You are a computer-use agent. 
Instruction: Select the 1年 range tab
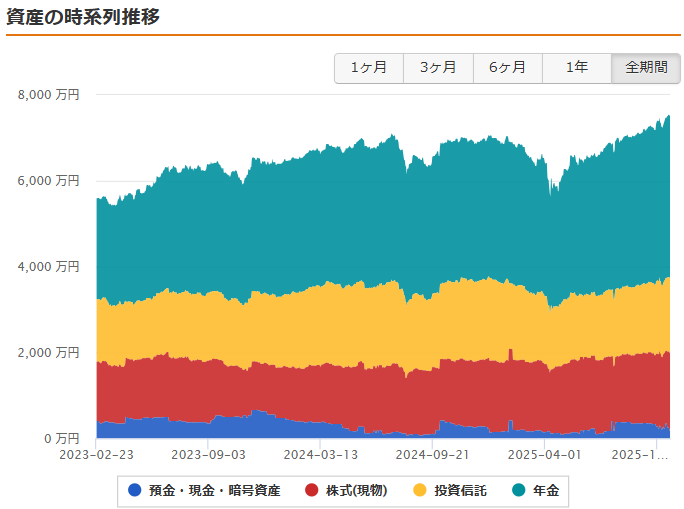pos(576,68)
